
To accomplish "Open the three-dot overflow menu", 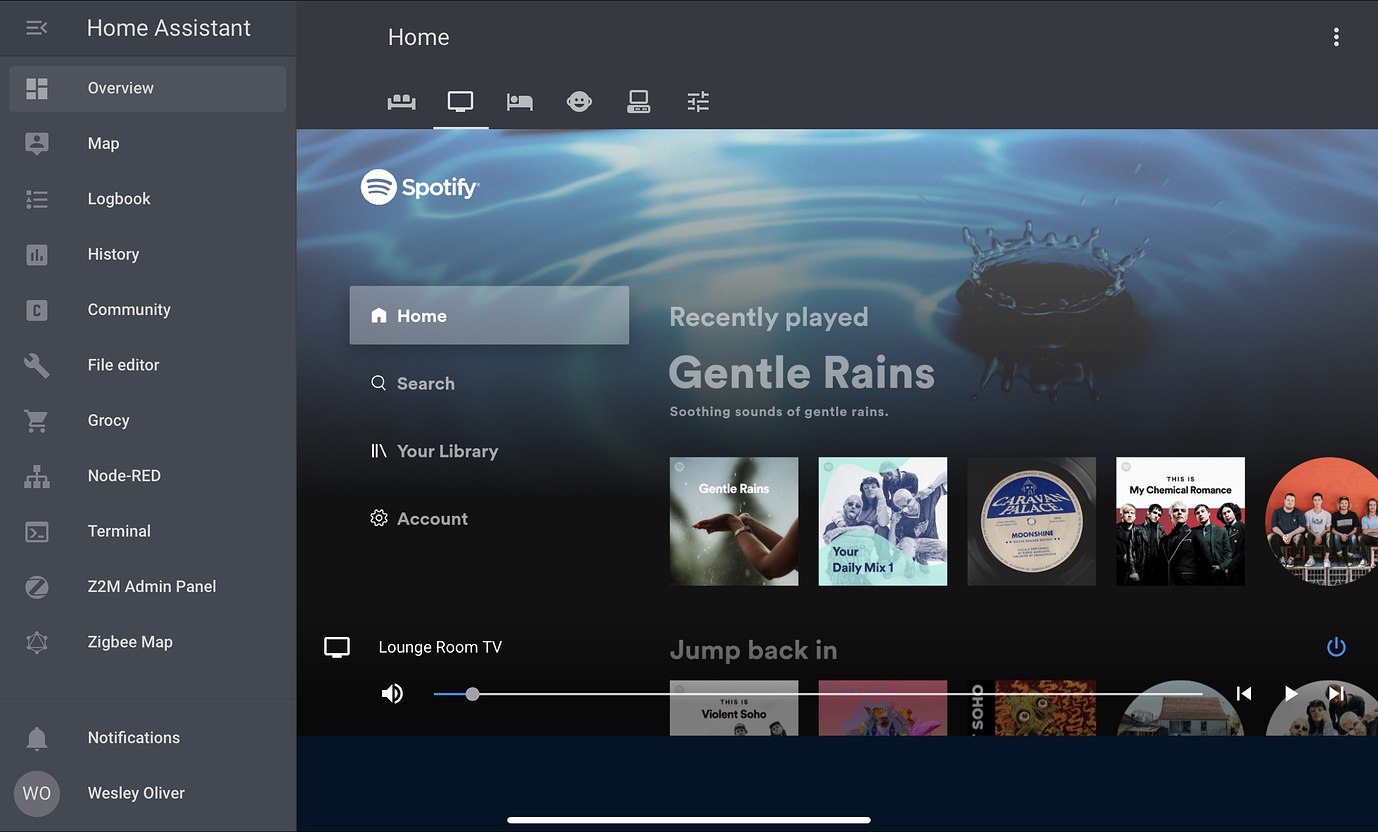I will pyautogui.click(x=1336, y=37).
